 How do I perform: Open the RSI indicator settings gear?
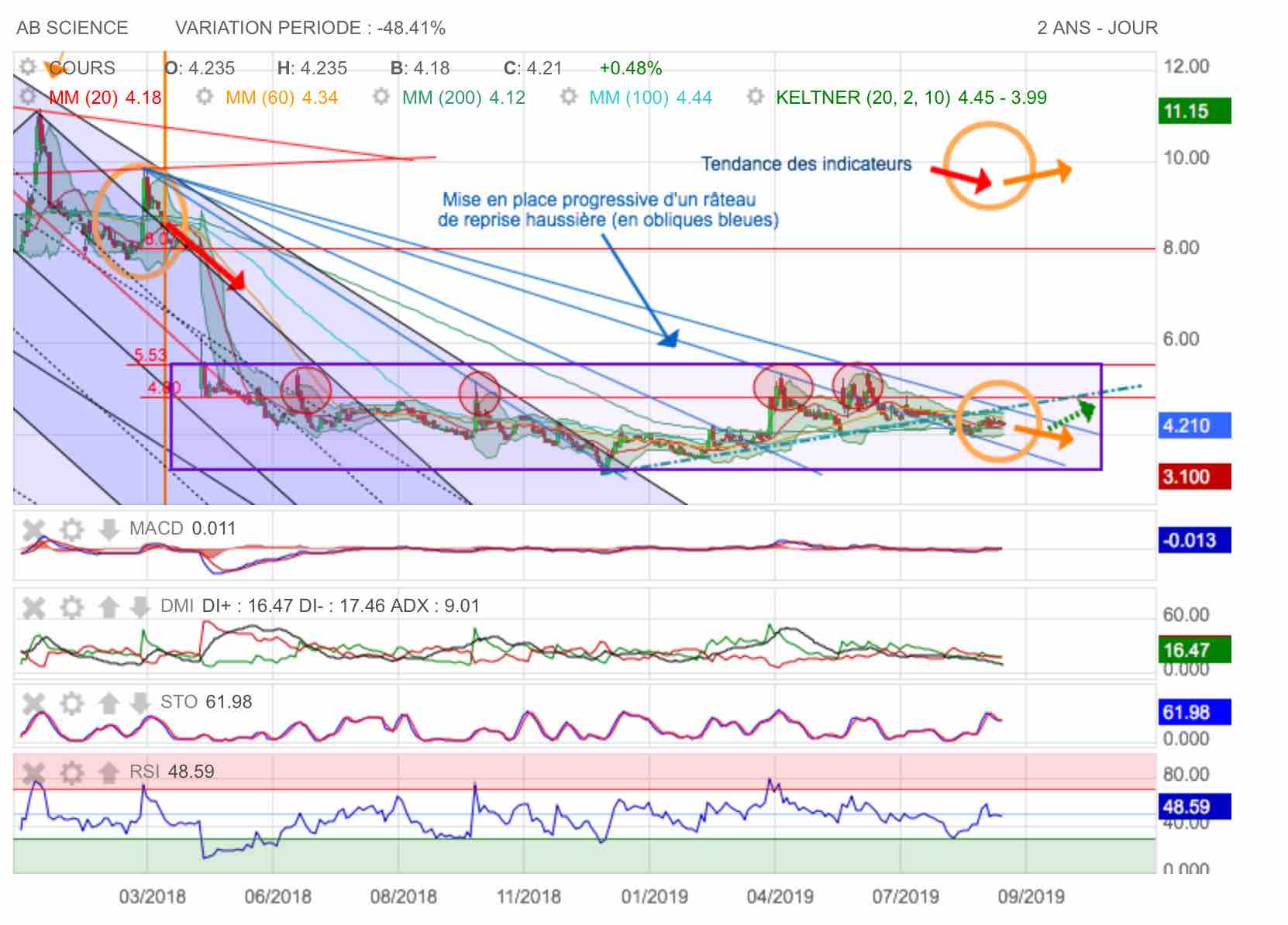coord(72,772)
